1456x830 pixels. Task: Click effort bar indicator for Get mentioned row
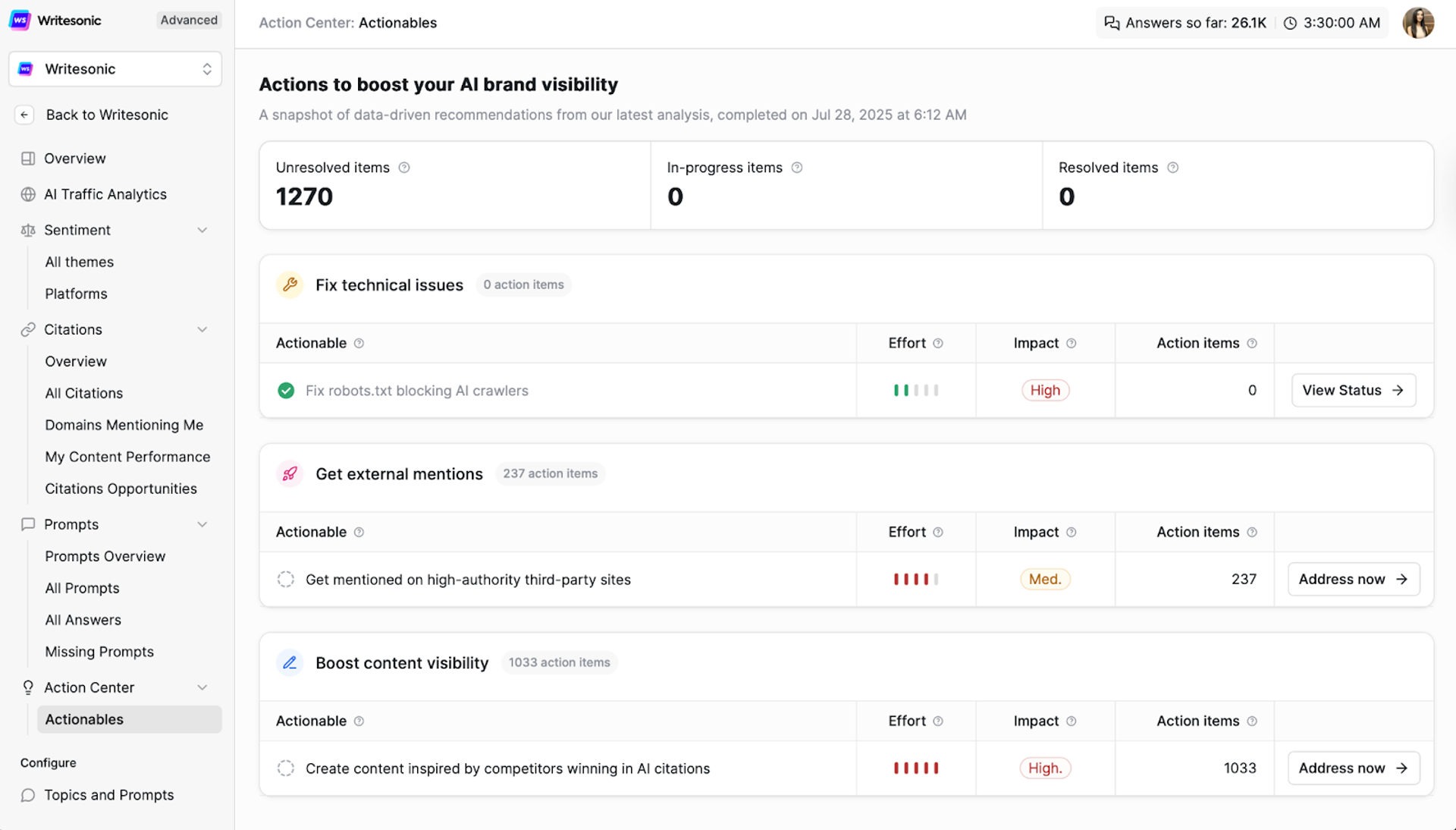(916, 579)
